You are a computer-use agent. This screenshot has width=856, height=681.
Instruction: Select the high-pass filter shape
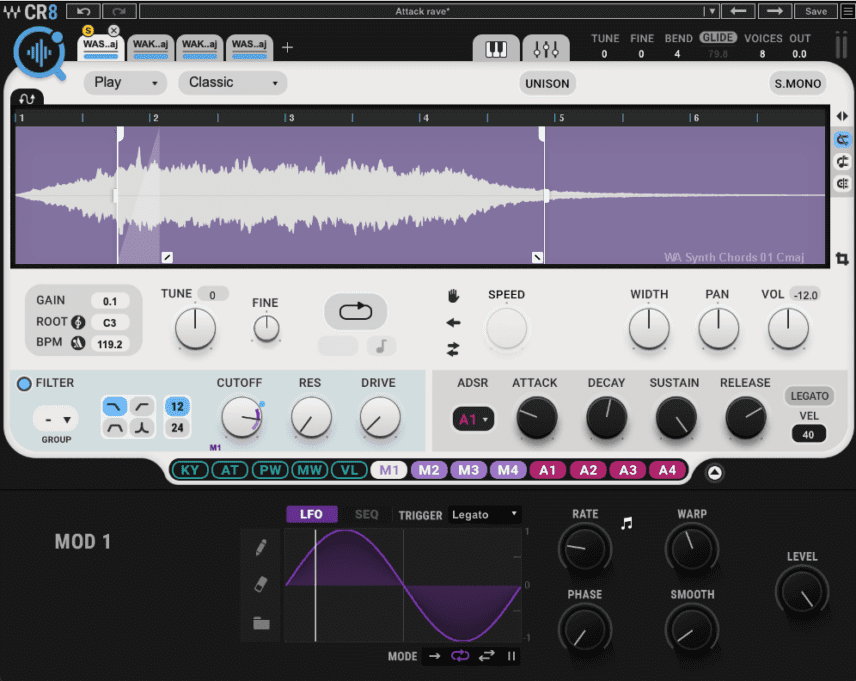click(142, 407)
